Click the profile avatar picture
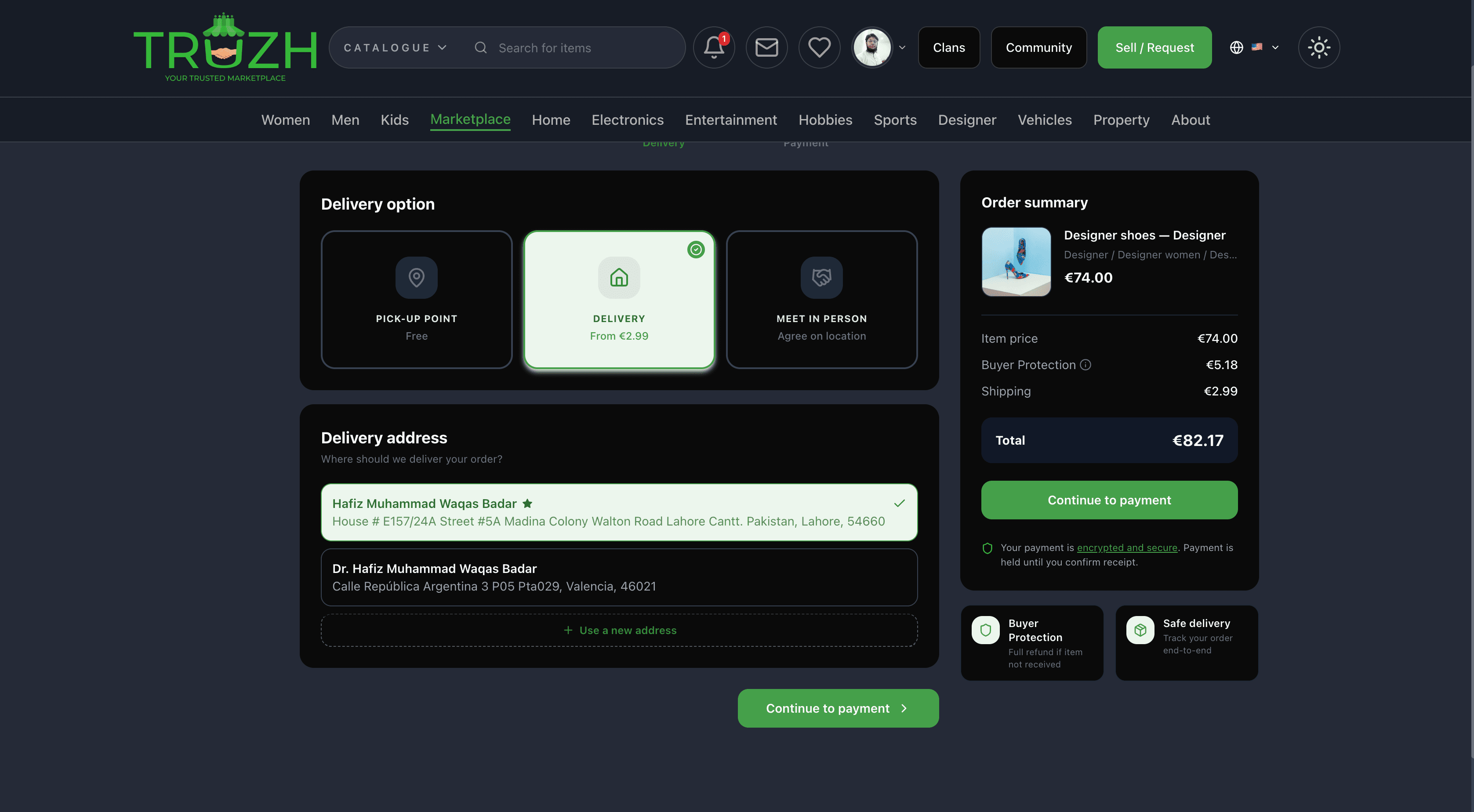 (x=871, y=47)
